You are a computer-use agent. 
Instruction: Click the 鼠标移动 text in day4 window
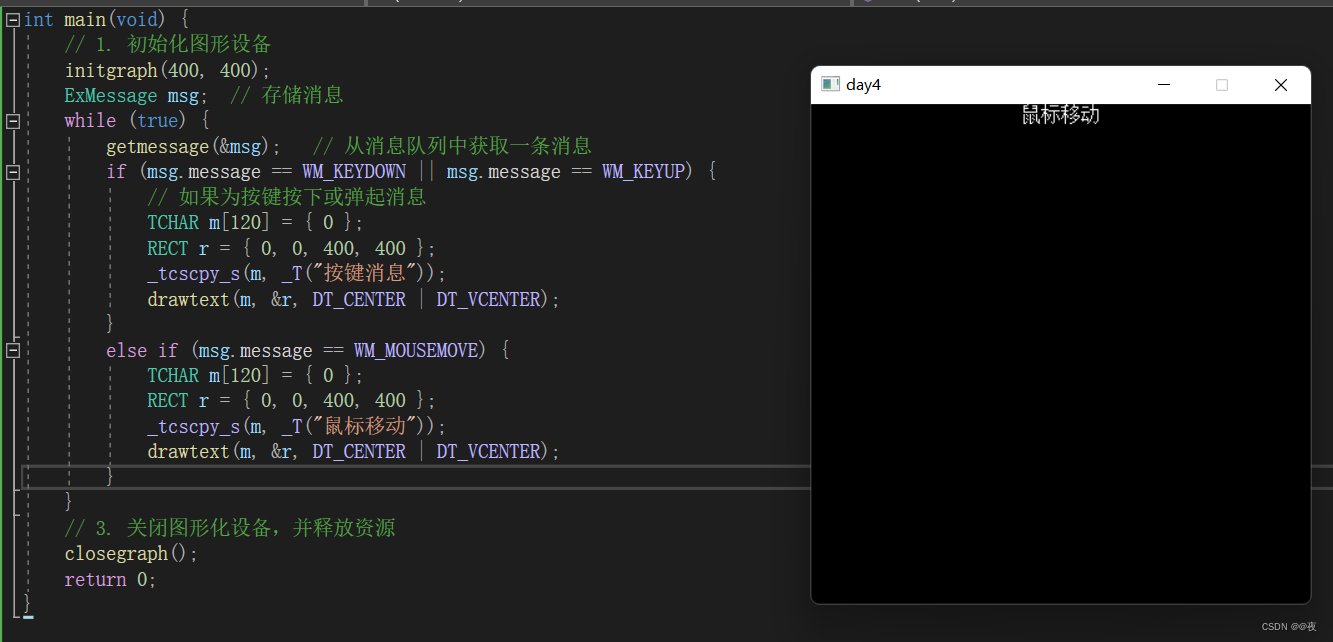[1061, 115]
